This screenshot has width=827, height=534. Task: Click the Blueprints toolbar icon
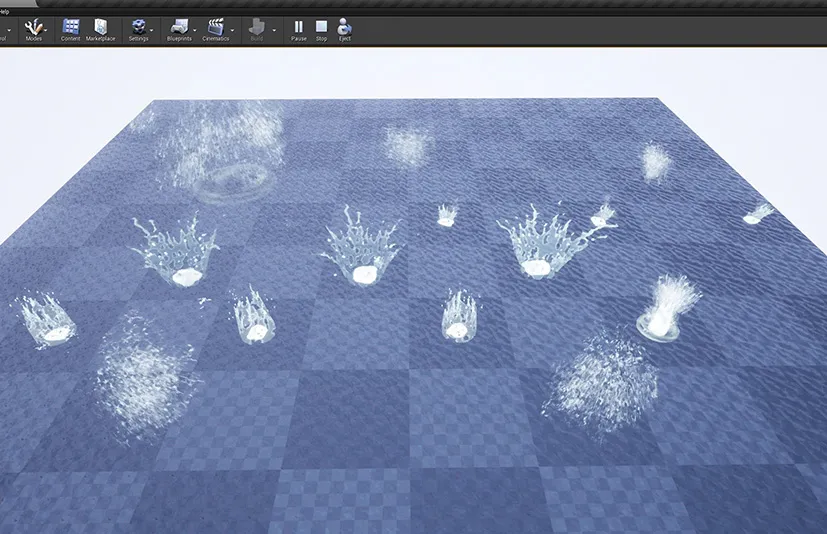click(179, 26)
